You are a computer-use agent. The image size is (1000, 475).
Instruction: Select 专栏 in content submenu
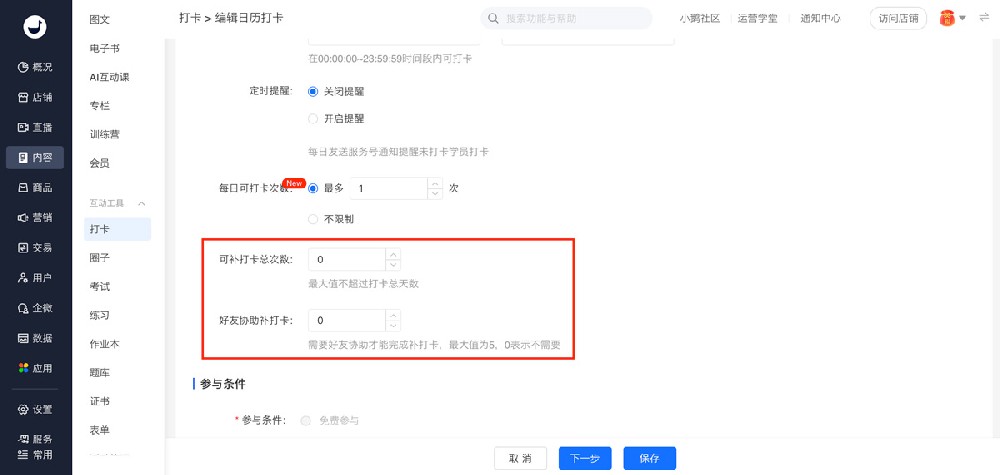tap(99, 105)
